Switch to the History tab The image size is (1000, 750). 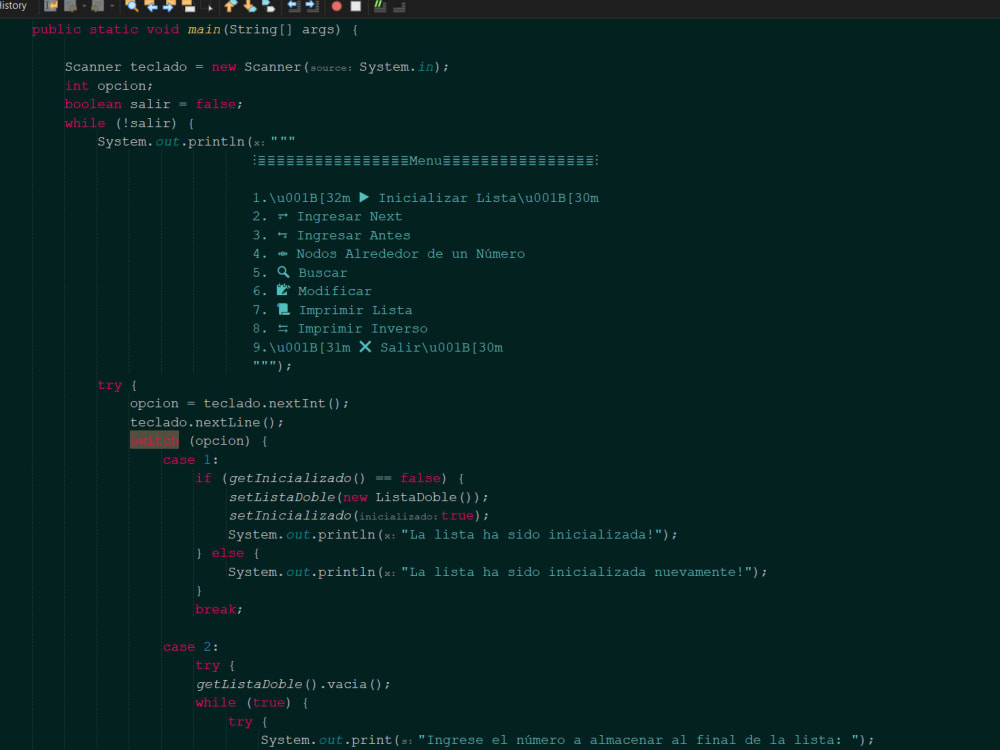click(x=14, y=6)
